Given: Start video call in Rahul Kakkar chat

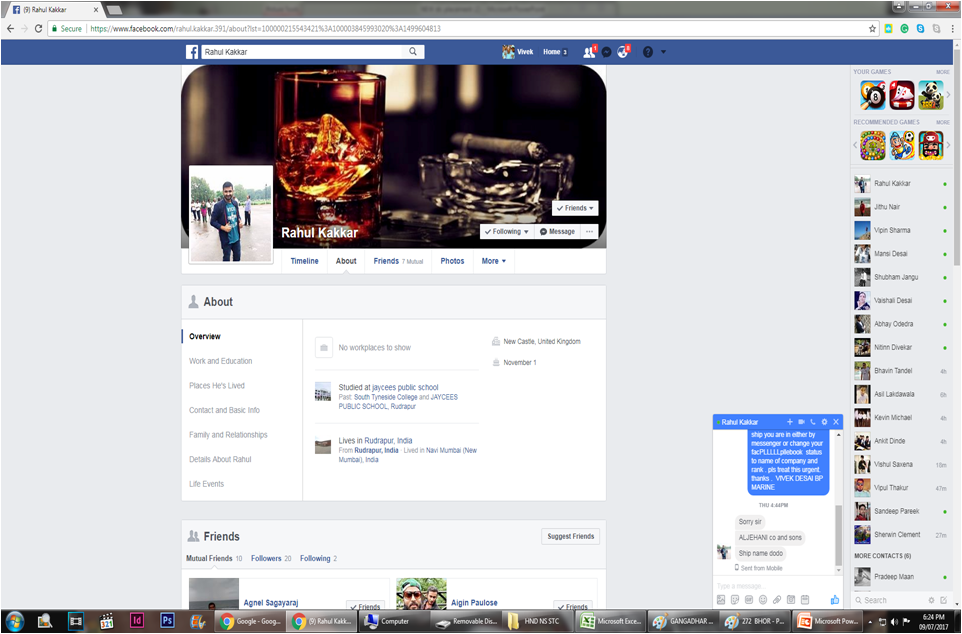Looking at the screenshot, I should click(801, 422).
